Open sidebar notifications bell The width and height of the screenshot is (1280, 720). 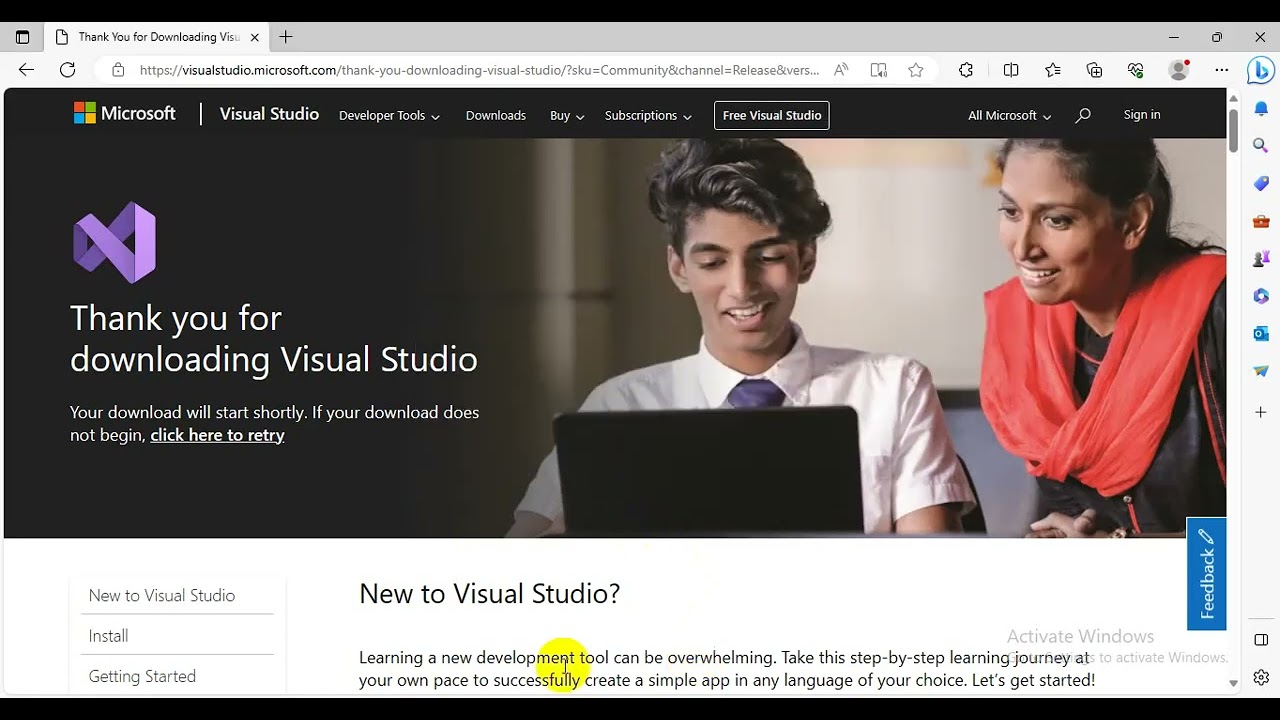click(x=1261, y=108)
